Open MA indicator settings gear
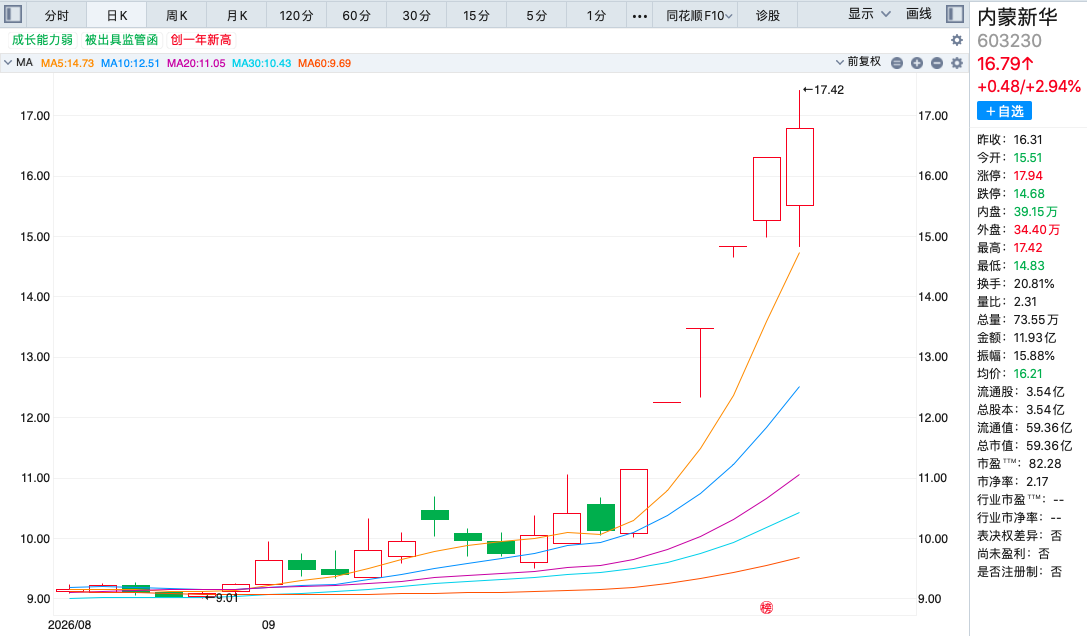Viewport: 1087px width, 636px height. pyautogui.click(x=957, y=63)
